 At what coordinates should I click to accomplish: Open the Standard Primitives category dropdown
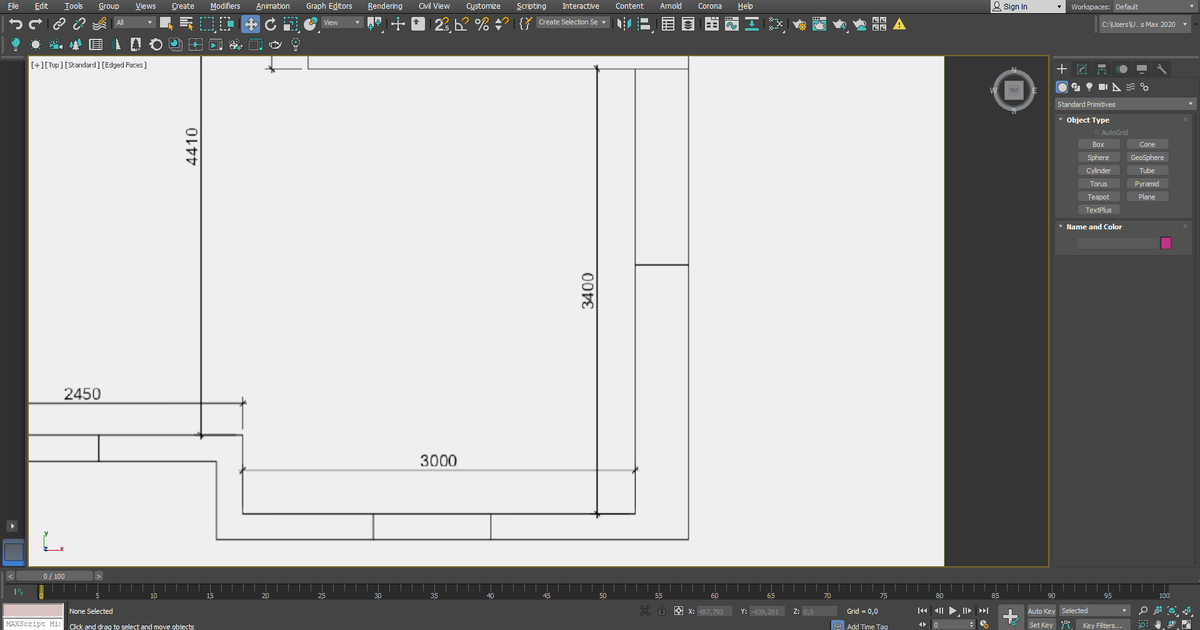(1126, 104)
